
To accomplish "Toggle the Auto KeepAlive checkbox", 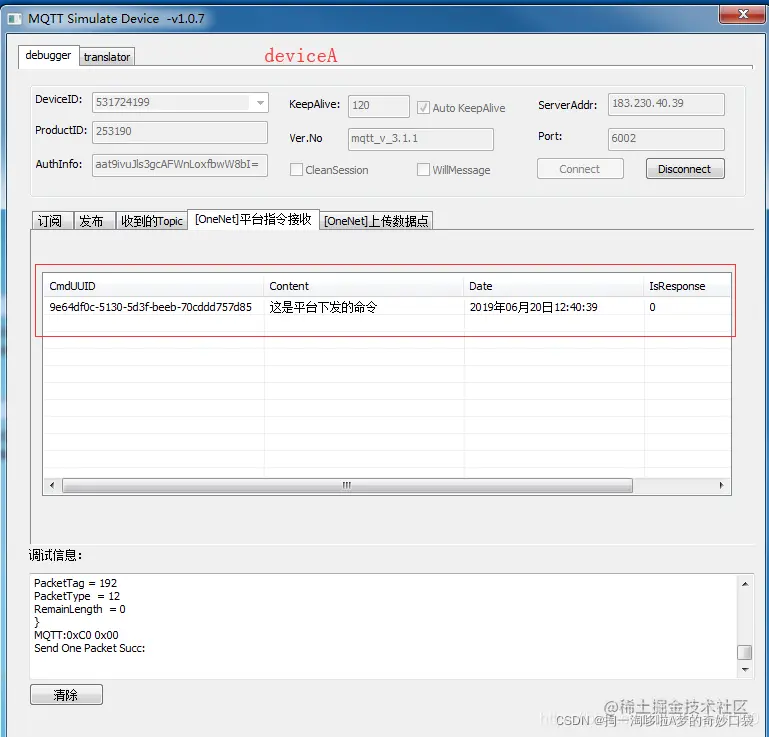I will pyautogui.click(x=423, y=108).
